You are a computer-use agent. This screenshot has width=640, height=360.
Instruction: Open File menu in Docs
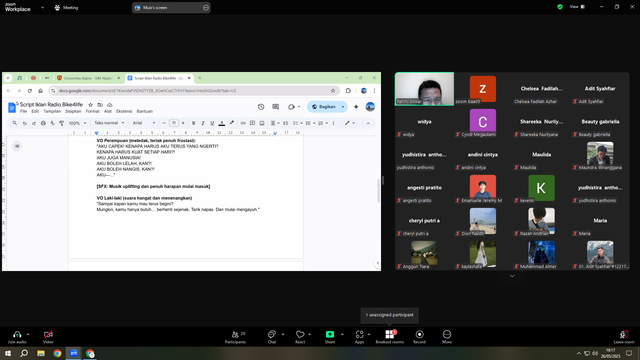pos(23,111)
